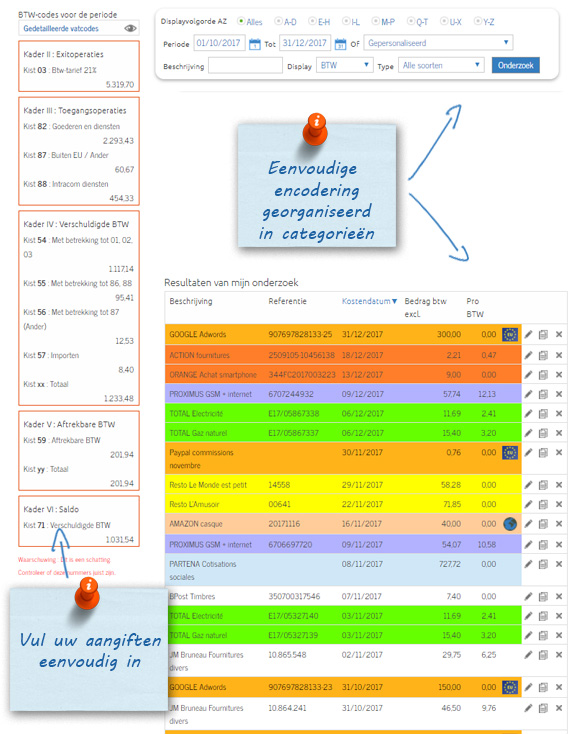The image size is (576, 734).
Task: Open calendar picker for end date 31/12/2017
Action: [x=340, y=44]
